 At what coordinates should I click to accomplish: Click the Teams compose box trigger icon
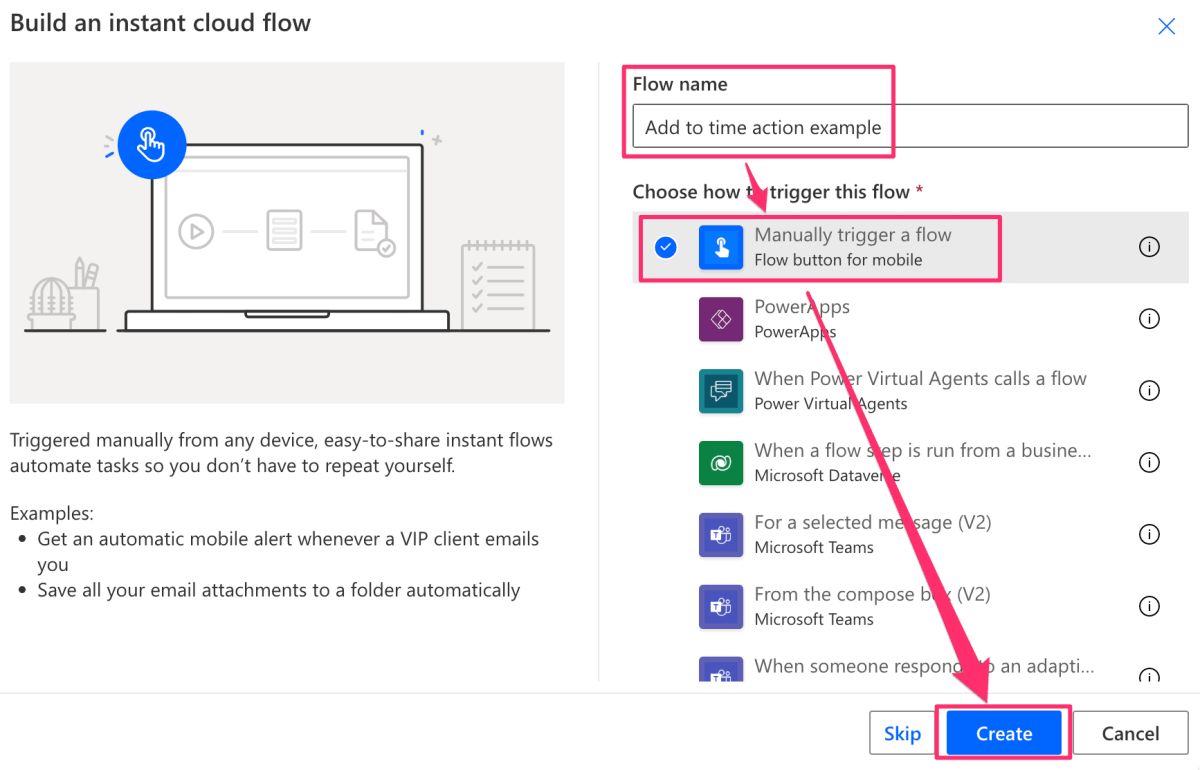722,606
